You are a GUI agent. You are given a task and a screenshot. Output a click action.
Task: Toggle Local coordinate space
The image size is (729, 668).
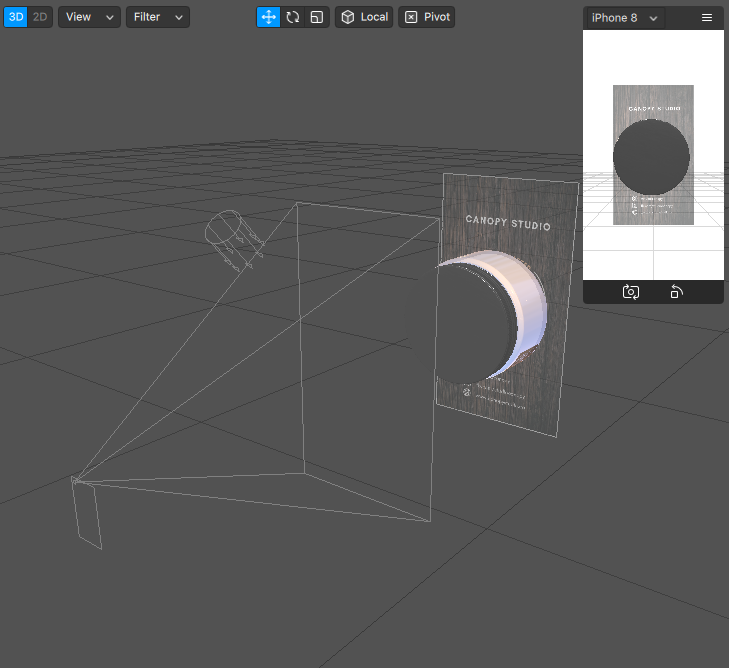click(x=364, y=17)
